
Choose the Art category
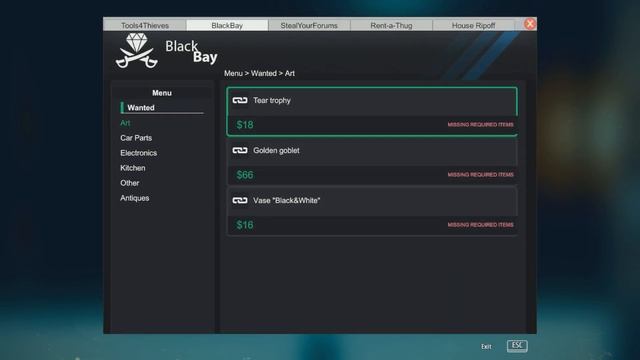pos(125,123)
